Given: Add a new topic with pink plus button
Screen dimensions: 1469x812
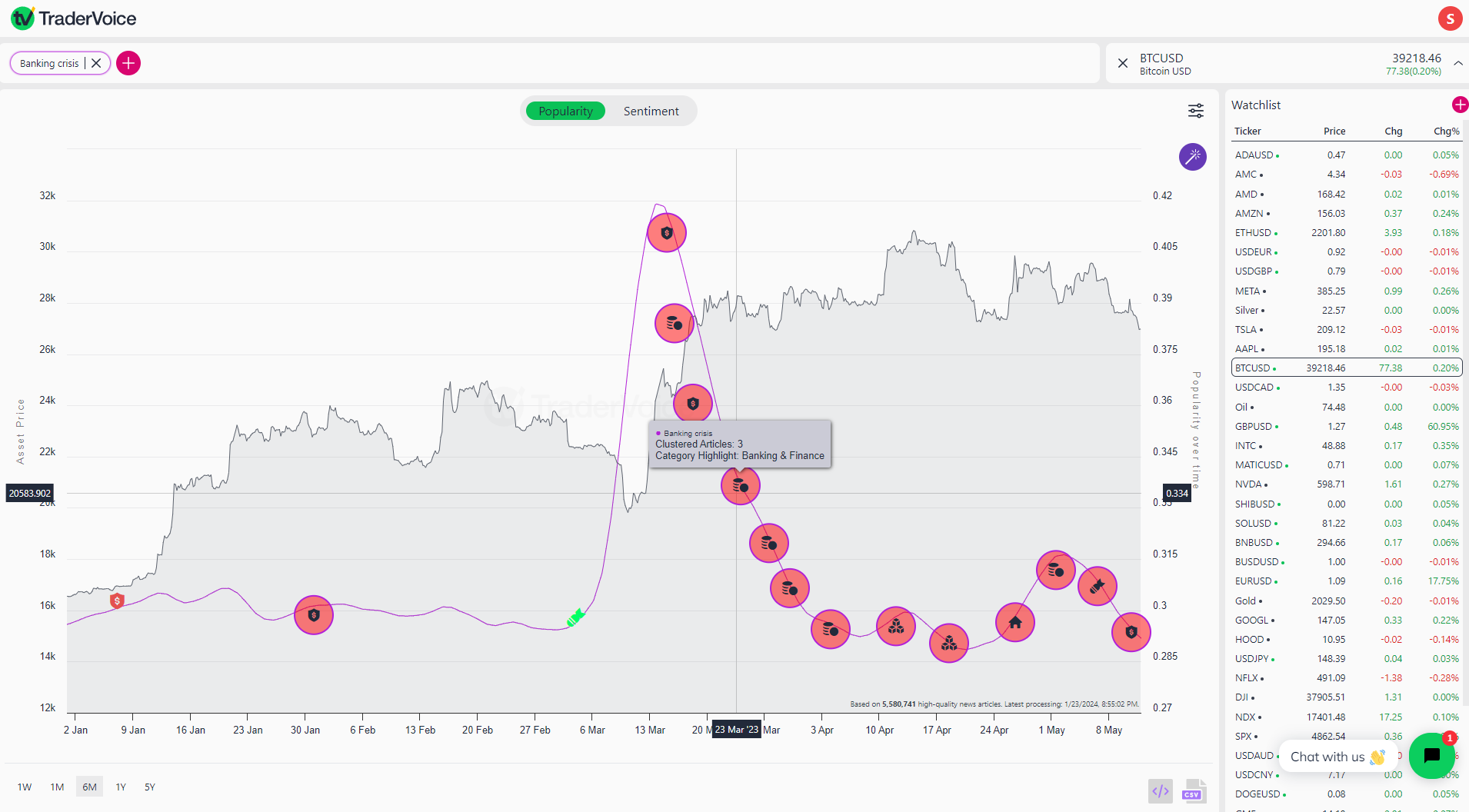Looking at the screenshot, I should pos(128,63).
